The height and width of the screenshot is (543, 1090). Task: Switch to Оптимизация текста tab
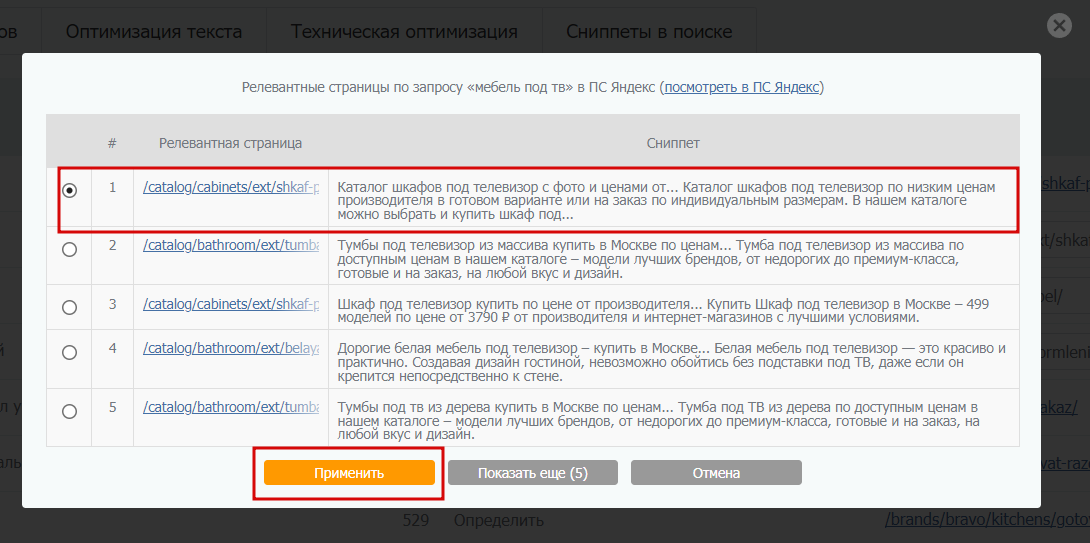click(153, 31)
